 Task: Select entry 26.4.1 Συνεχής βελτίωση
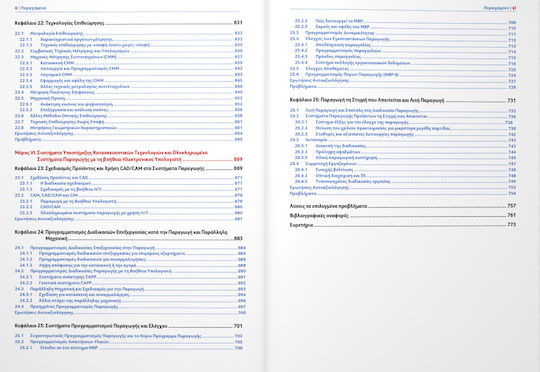tap(405, 169)
